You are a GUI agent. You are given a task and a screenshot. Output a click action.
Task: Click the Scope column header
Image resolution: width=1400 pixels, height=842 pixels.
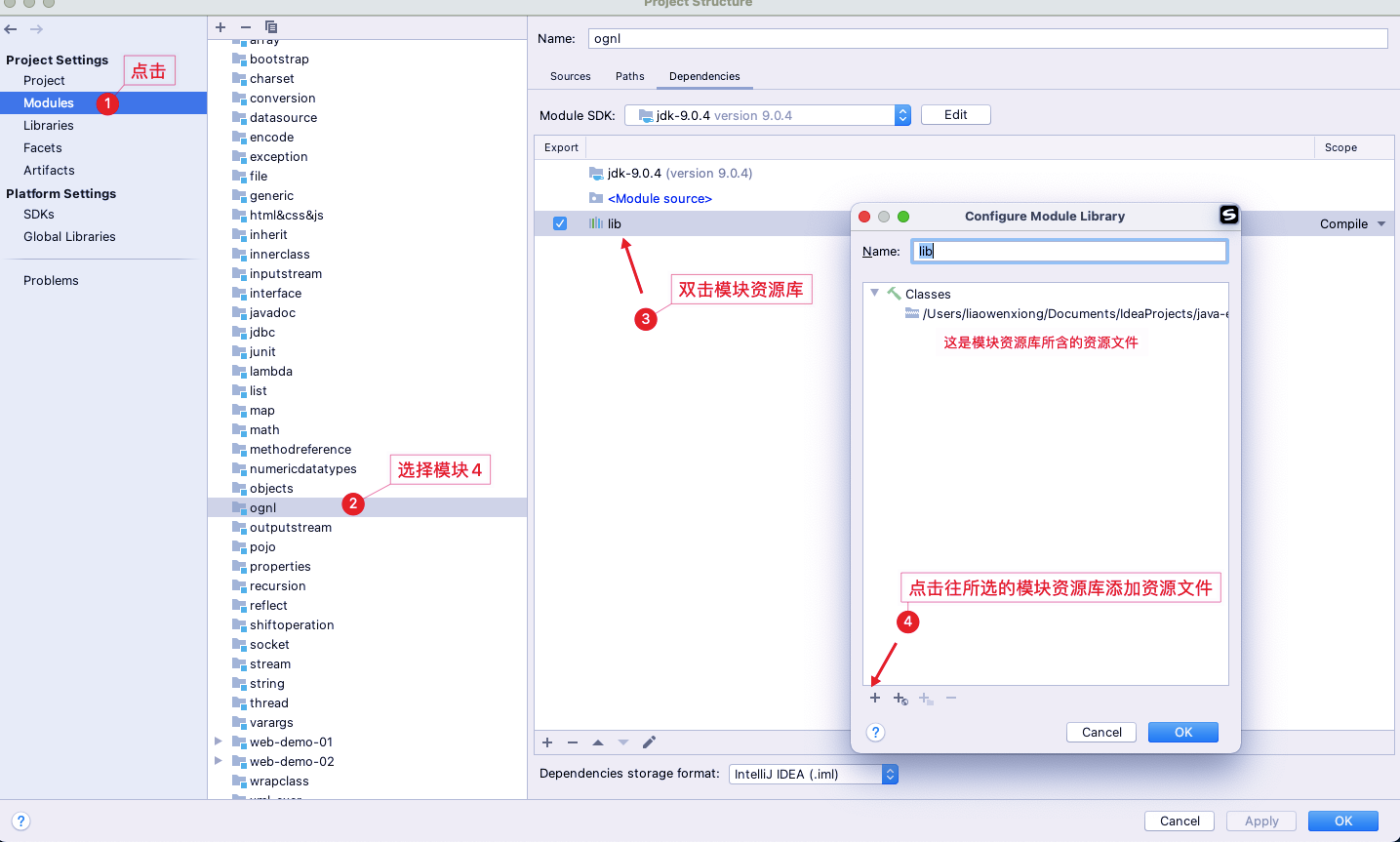point(1340,147)
